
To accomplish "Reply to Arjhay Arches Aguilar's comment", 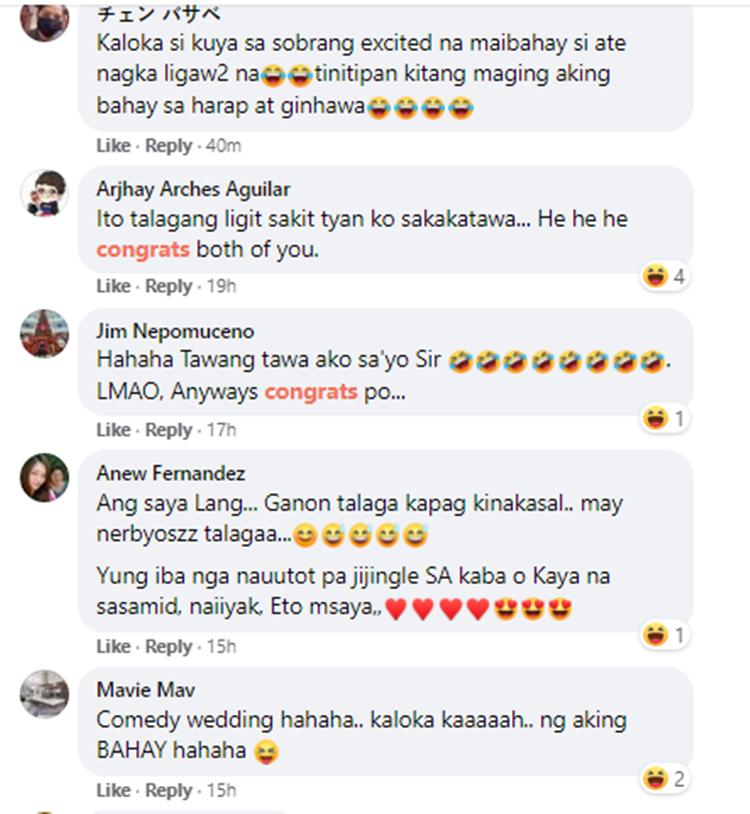I will tap(169, 286).
